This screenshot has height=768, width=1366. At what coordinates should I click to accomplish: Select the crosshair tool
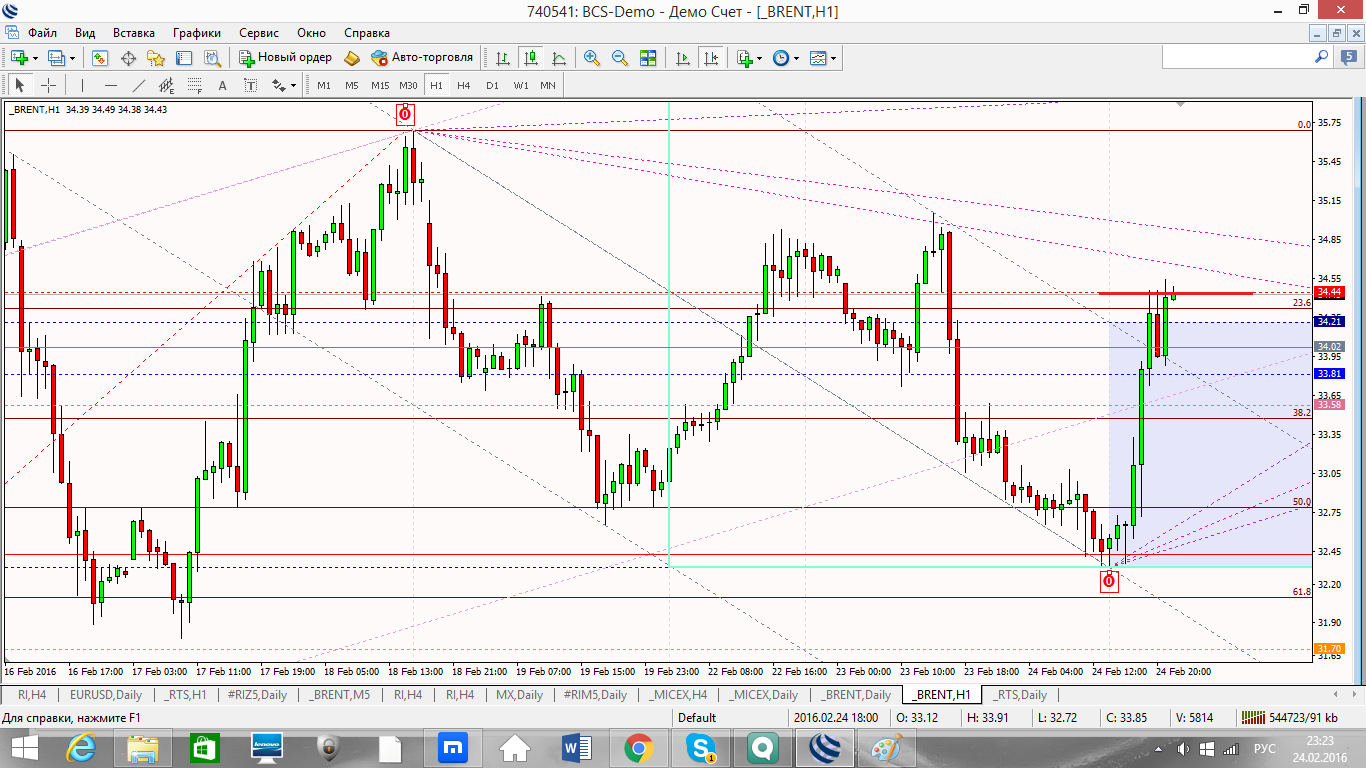47,85
